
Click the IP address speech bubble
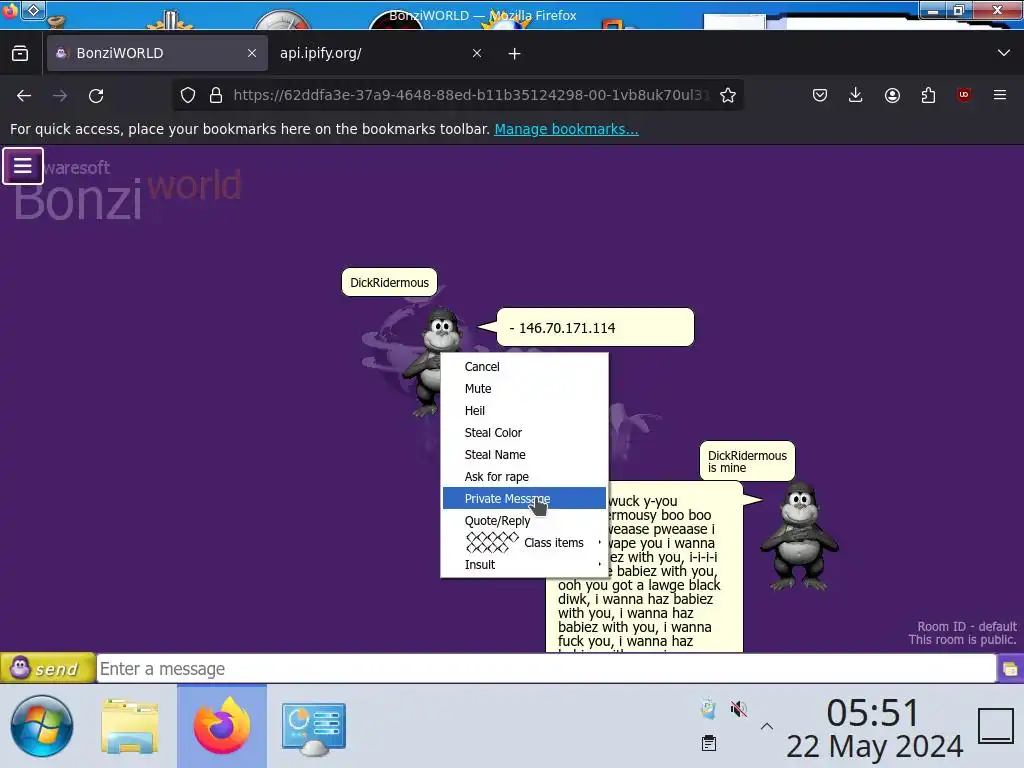point(595,328)
